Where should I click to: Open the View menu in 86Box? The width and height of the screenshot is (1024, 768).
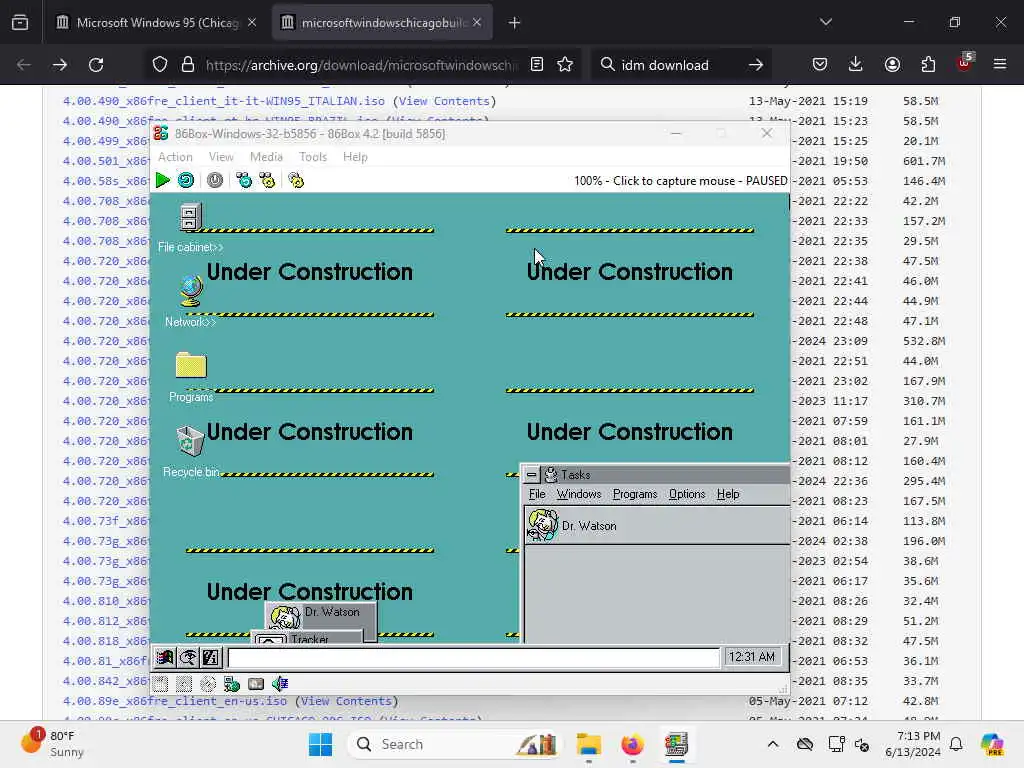pos(221,157)
